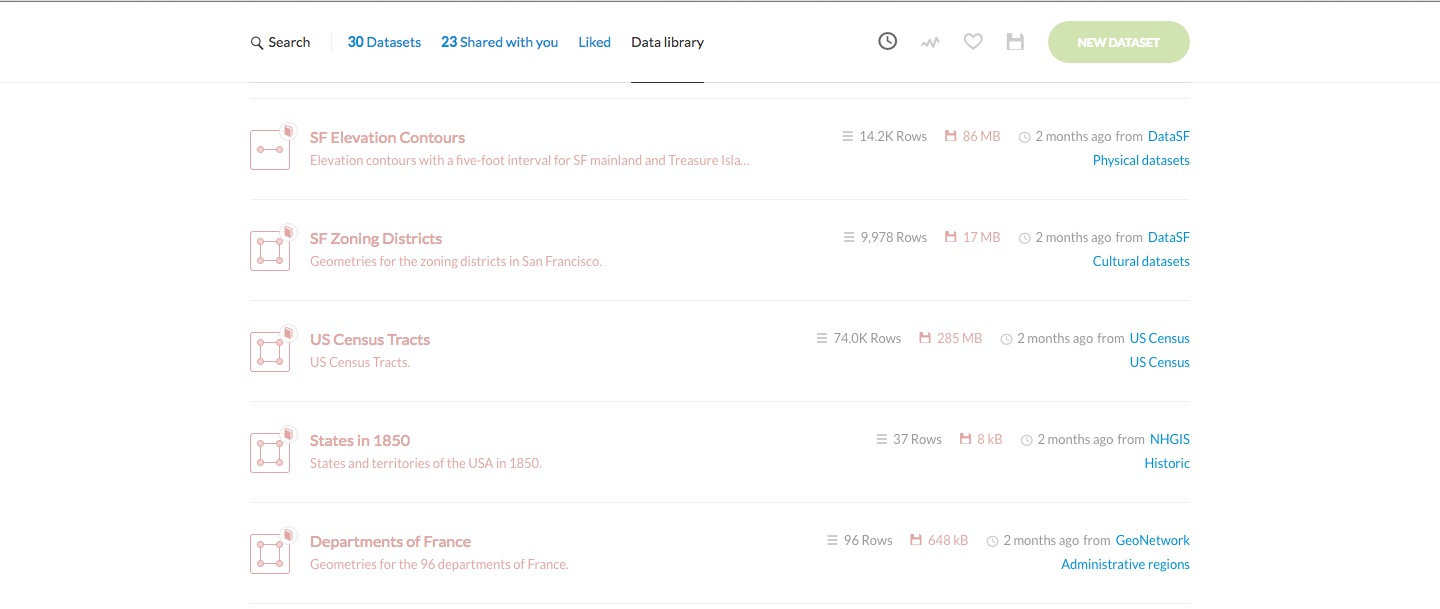The image size is (1440, 609).
Task: Follow the GeoNetwork source link
Action: pos(1153,540)
